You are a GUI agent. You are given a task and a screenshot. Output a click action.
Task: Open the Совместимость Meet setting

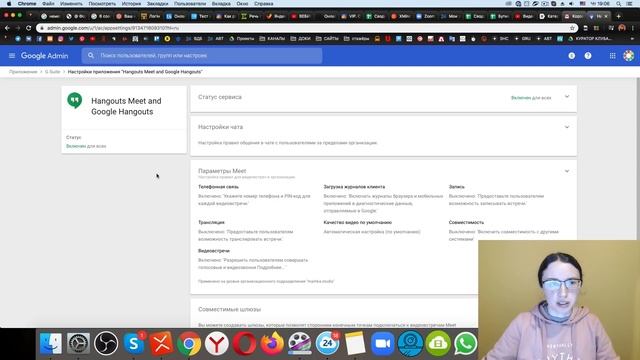pyautogui.click(x=466, y=222)
